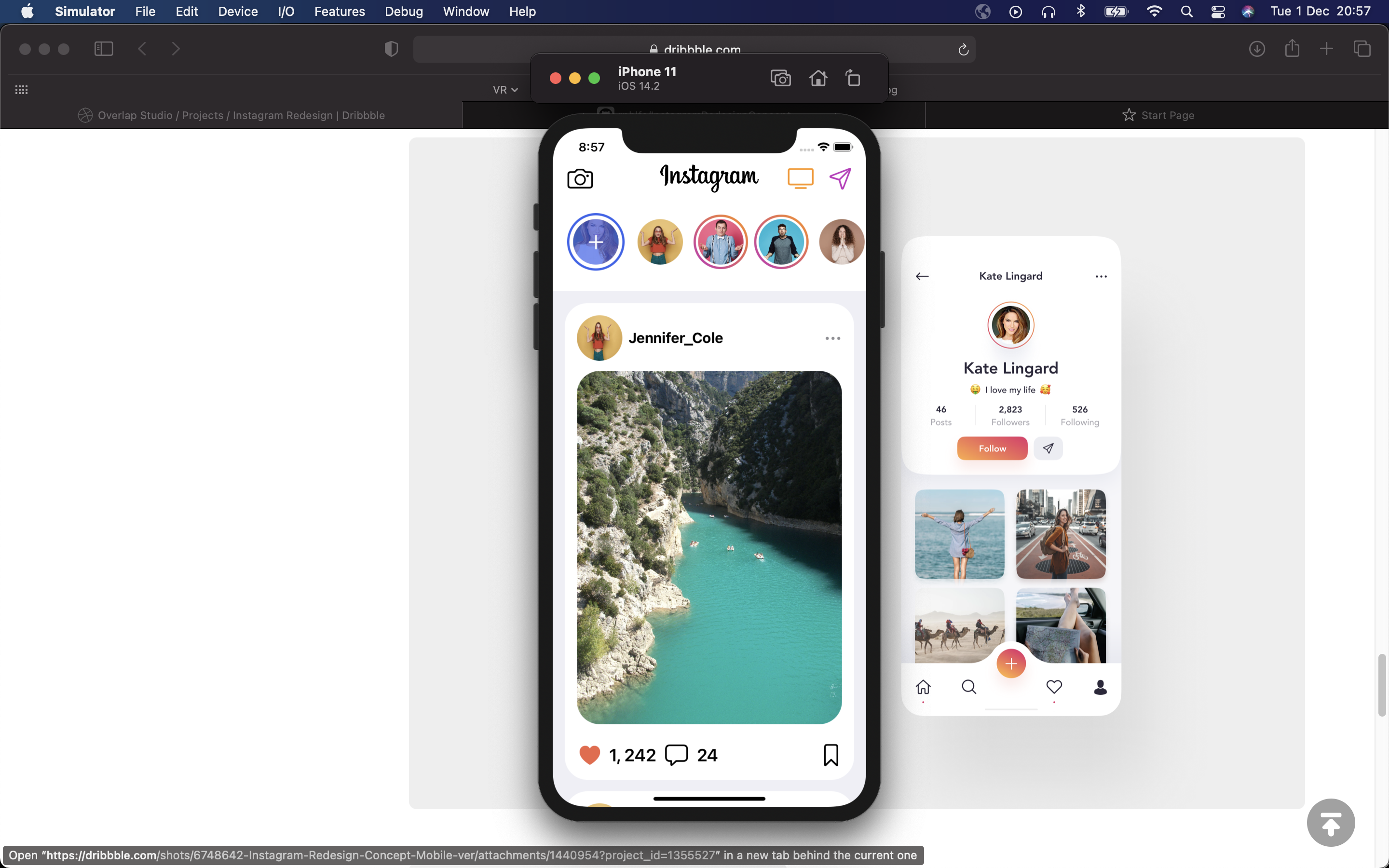
Task: Open macOS Control Center icon
Action: coord(1218,12)
